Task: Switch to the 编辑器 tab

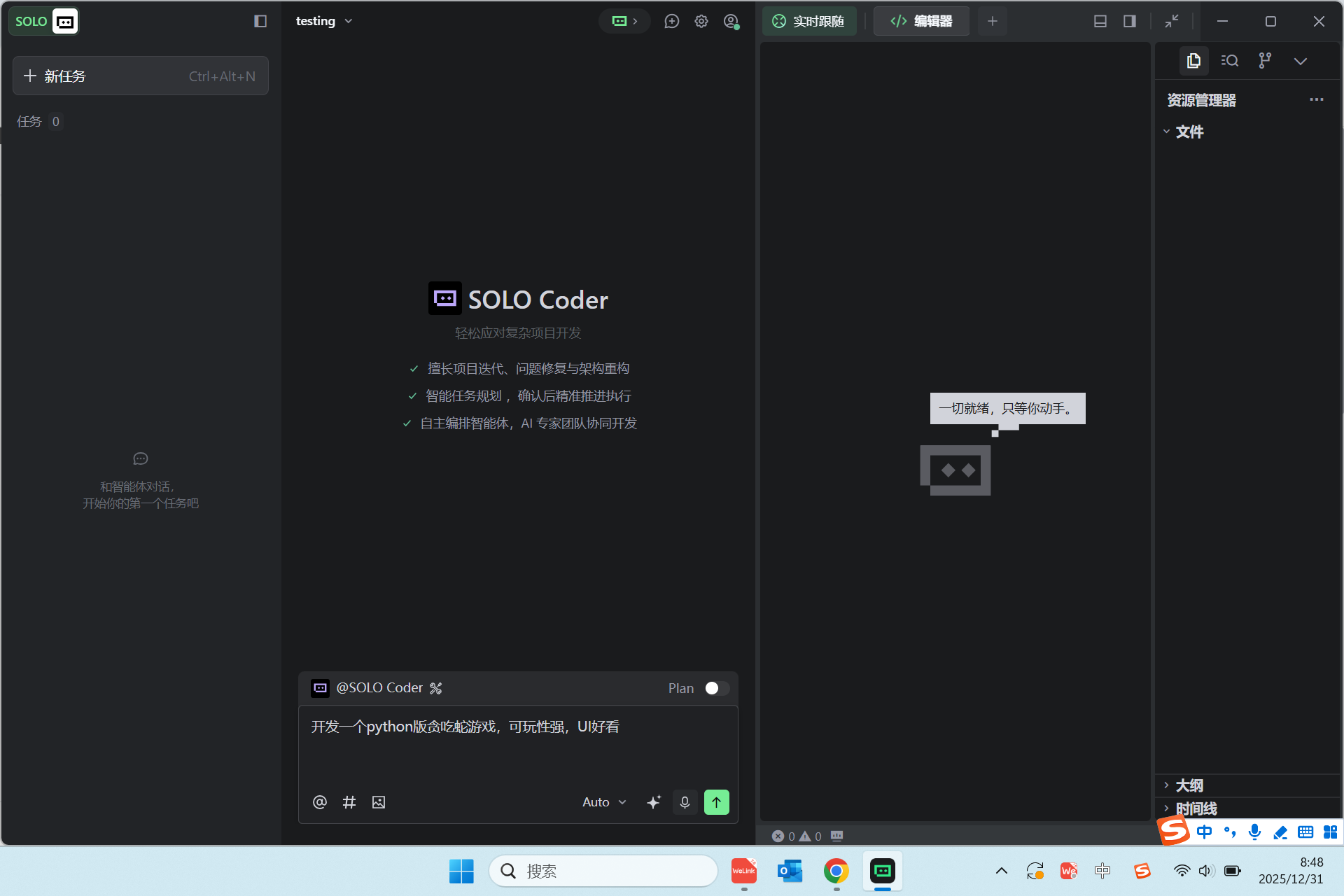Action: 921,21
